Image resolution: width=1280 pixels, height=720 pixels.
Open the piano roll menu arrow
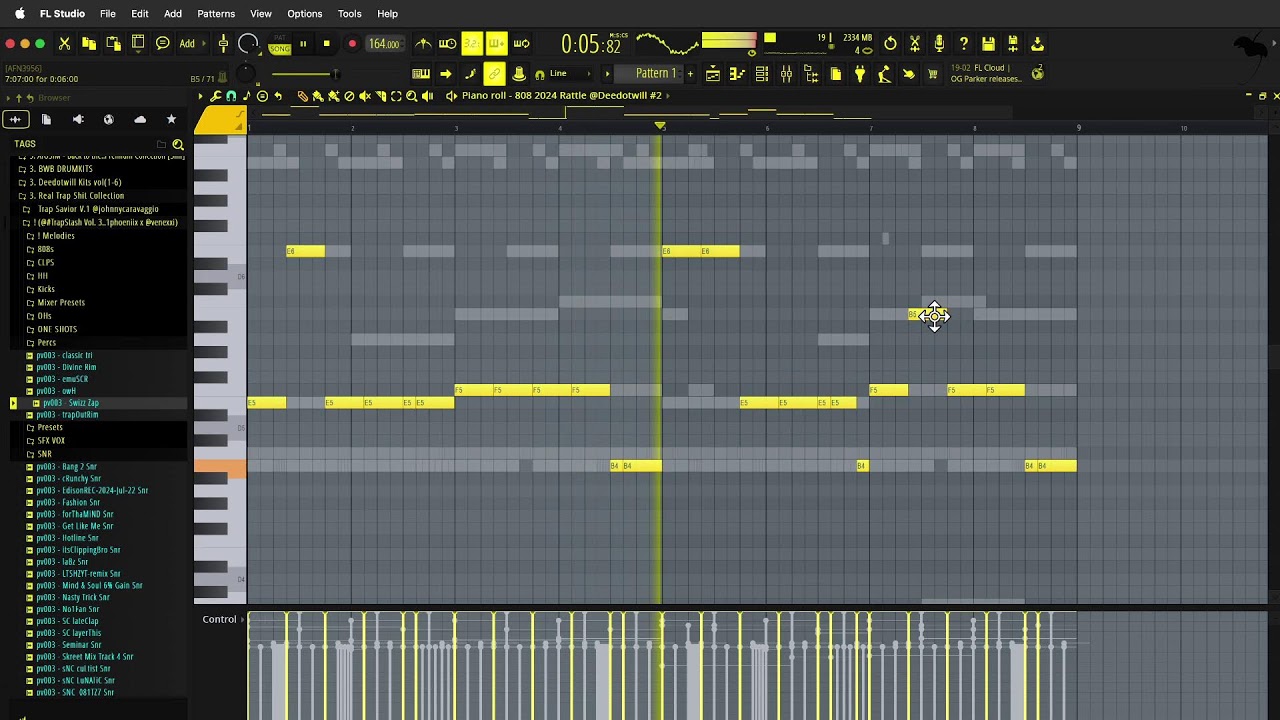tap(200, 96)
